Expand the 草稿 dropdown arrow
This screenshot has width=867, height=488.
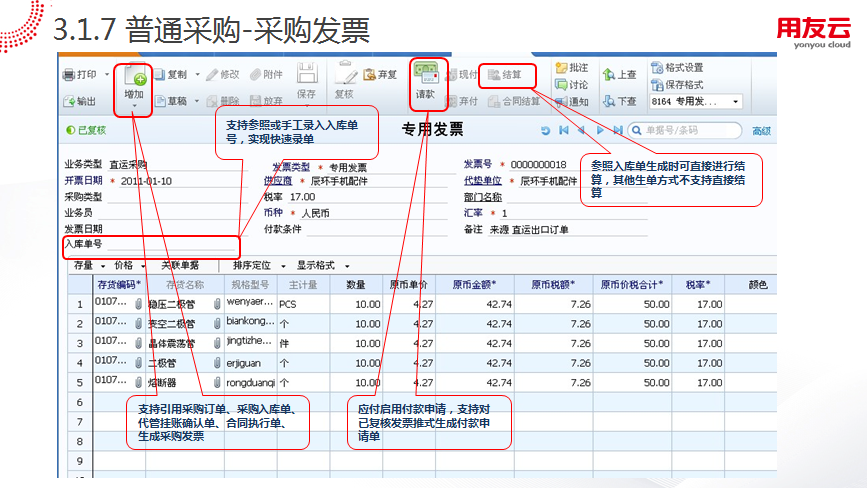click(197, 101)
